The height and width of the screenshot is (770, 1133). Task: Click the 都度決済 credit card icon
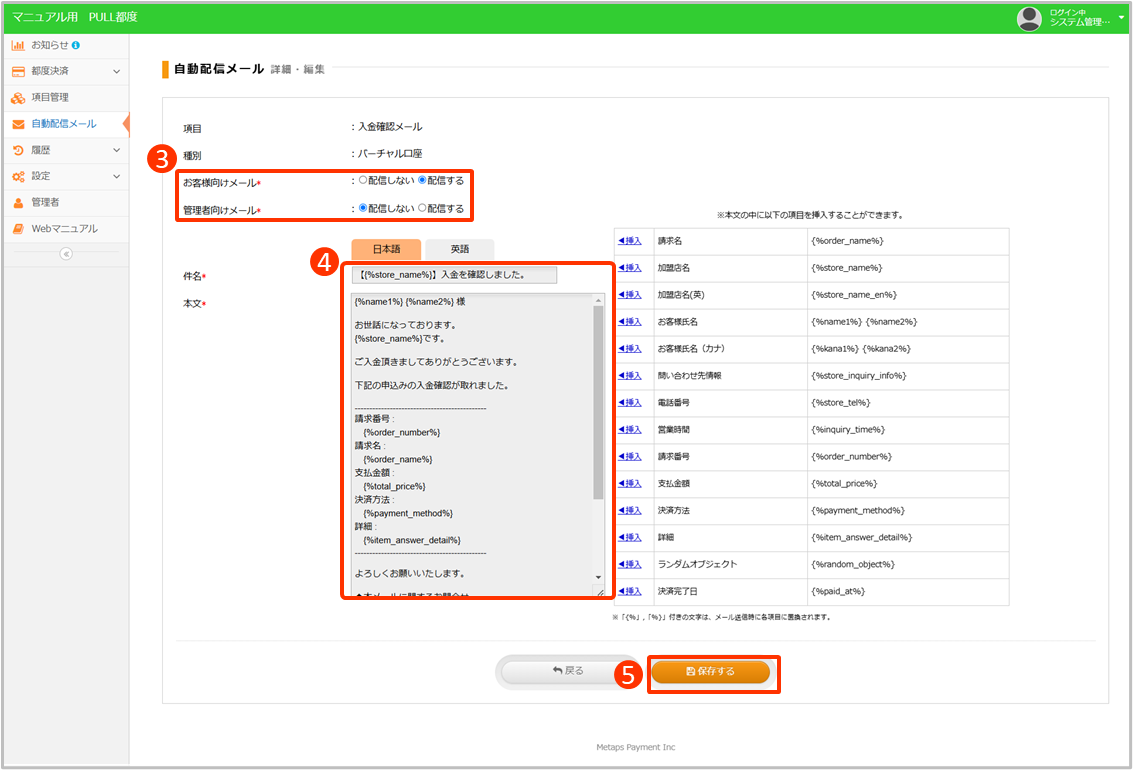click(x=18, y=71)
